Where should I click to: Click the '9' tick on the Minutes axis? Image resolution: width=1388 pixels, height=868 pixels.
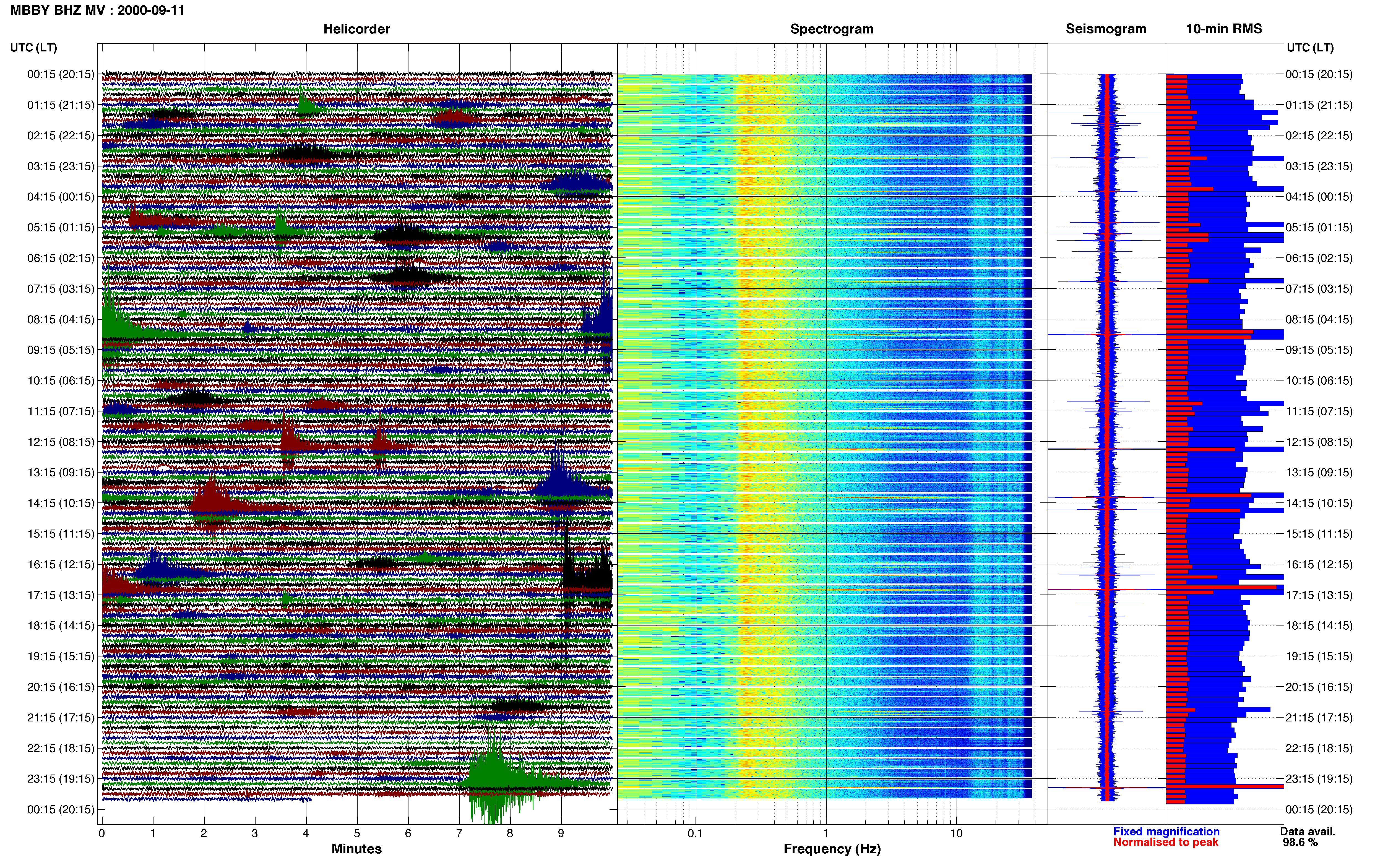[x=561, y=833]
